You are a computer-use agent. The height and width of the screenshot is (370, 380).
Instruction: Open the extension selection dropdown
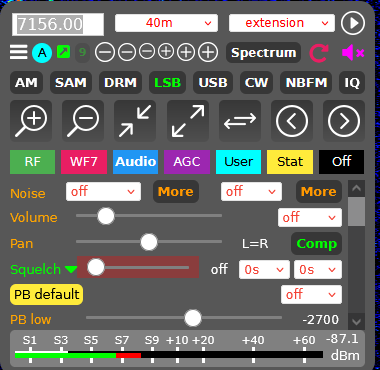tap(282, 23)
